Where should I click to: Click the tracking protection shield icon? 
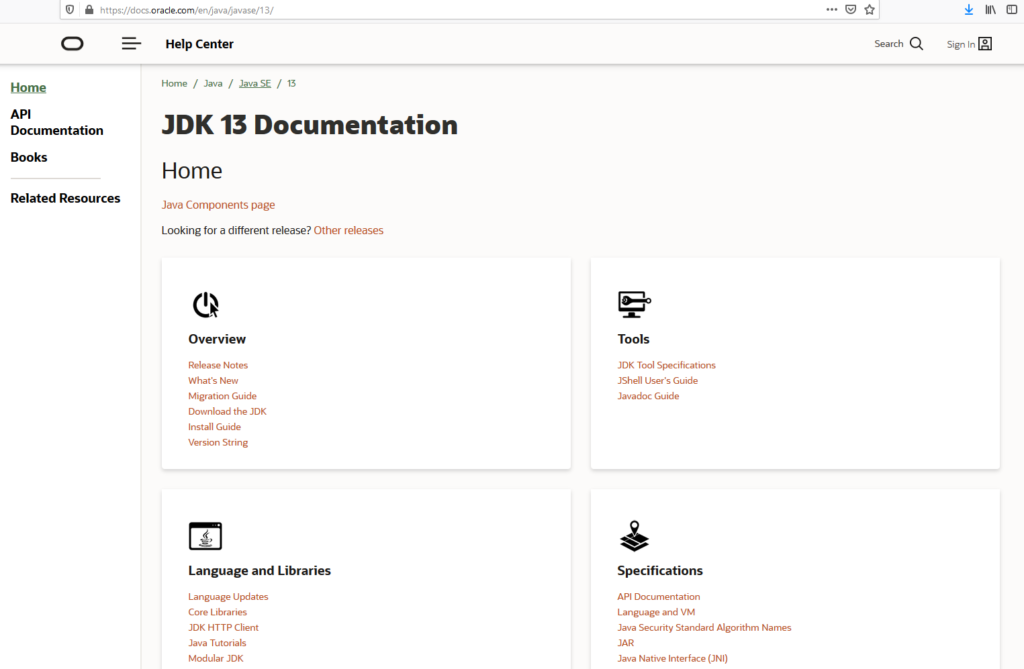(x=70, y=9)
